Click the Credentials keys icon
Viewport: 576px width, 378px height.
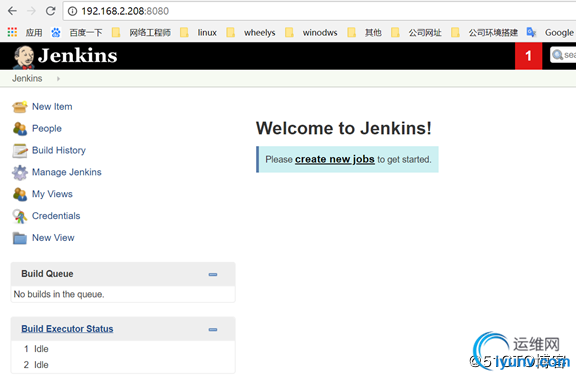click(x=20, y=216)
